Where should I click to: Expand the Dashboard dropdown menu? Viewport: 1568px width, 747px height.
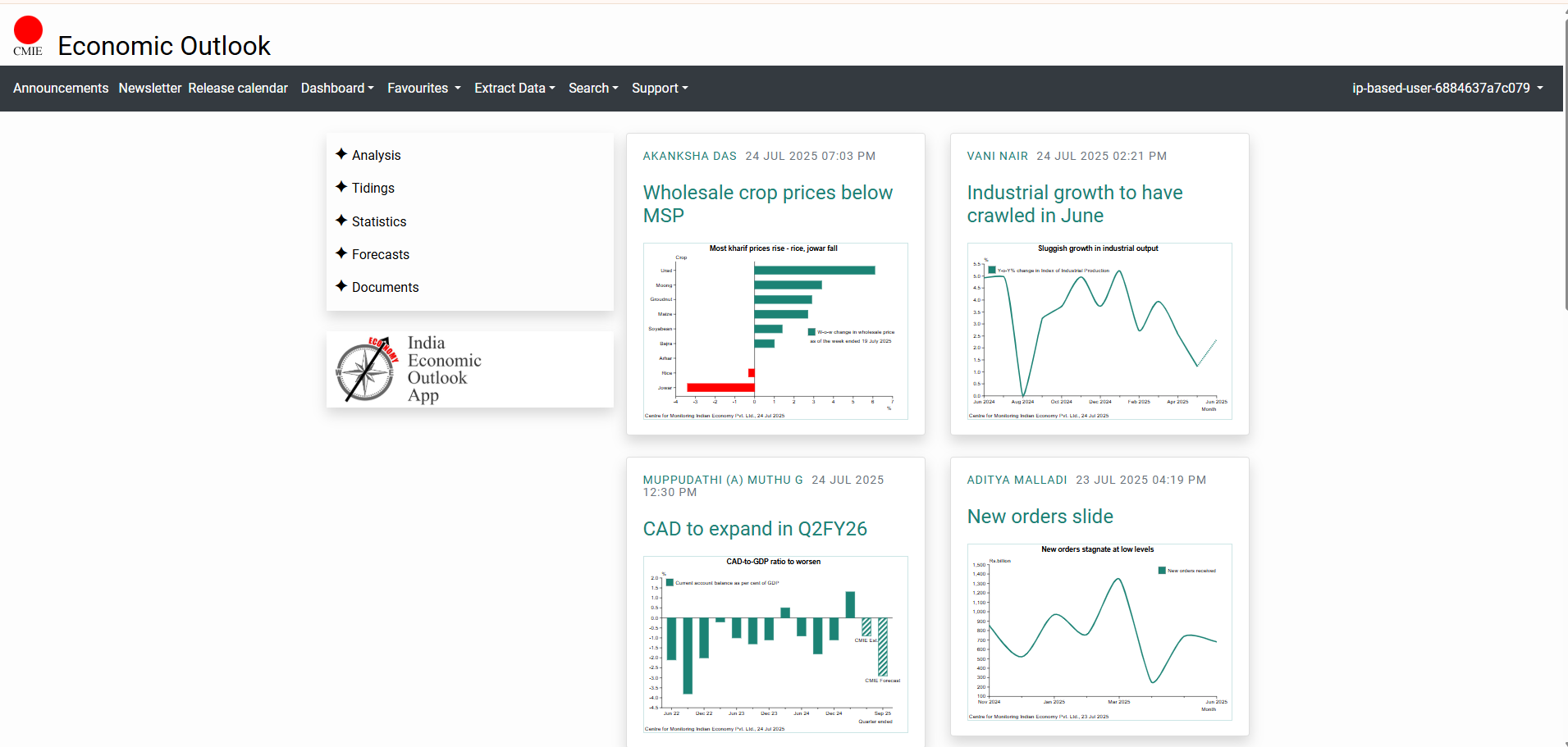pyautogui.click(x=337, y=89)
